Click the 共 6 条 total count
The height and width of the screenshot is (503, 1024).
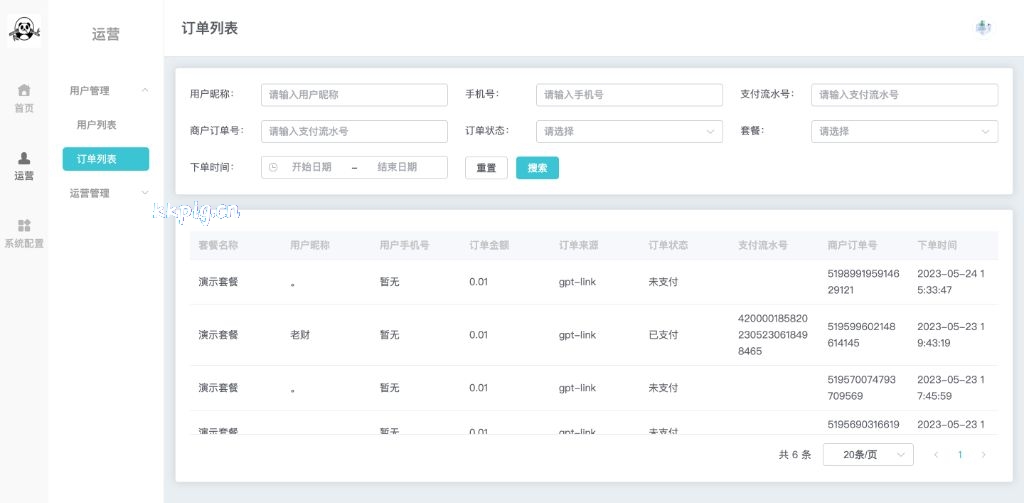tap(795, 455)
